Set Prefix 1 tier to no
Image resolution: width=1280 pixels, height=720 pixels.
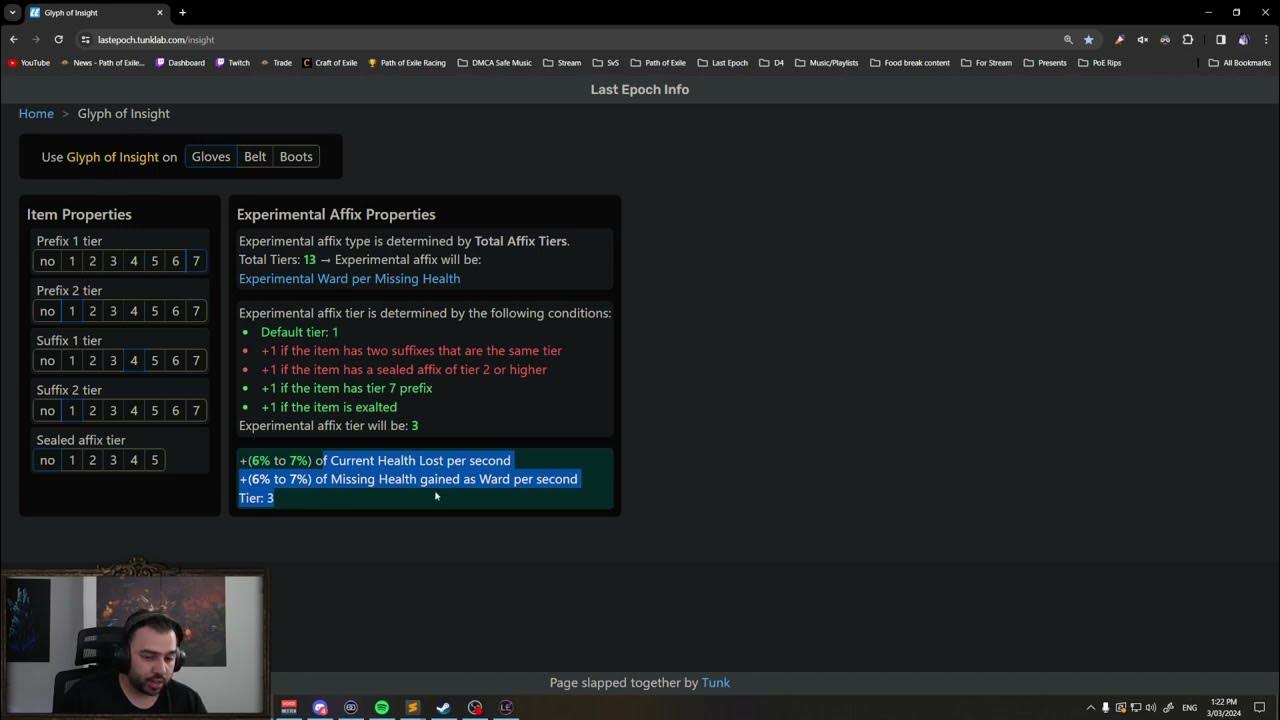(x=47, y=262)
